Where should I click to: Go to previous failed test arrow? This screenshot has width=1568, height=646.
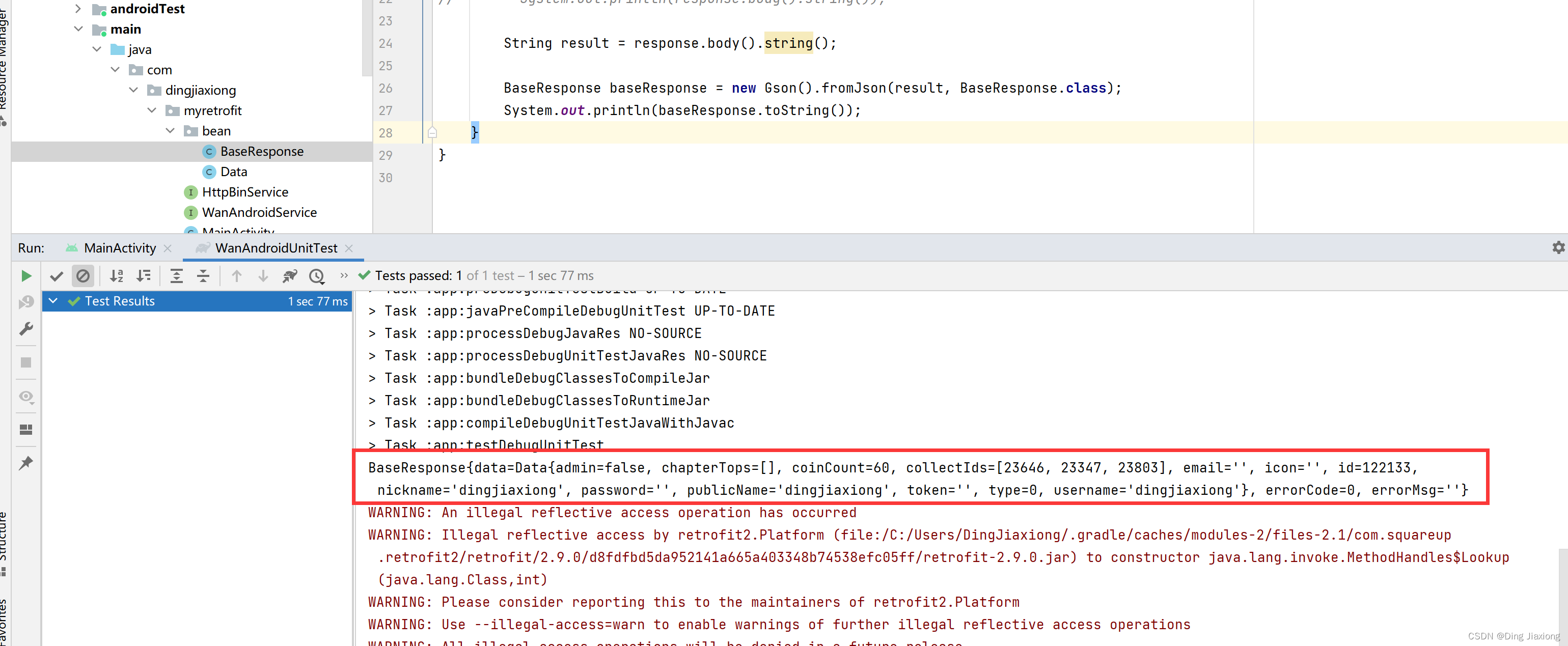click(237, 276)
